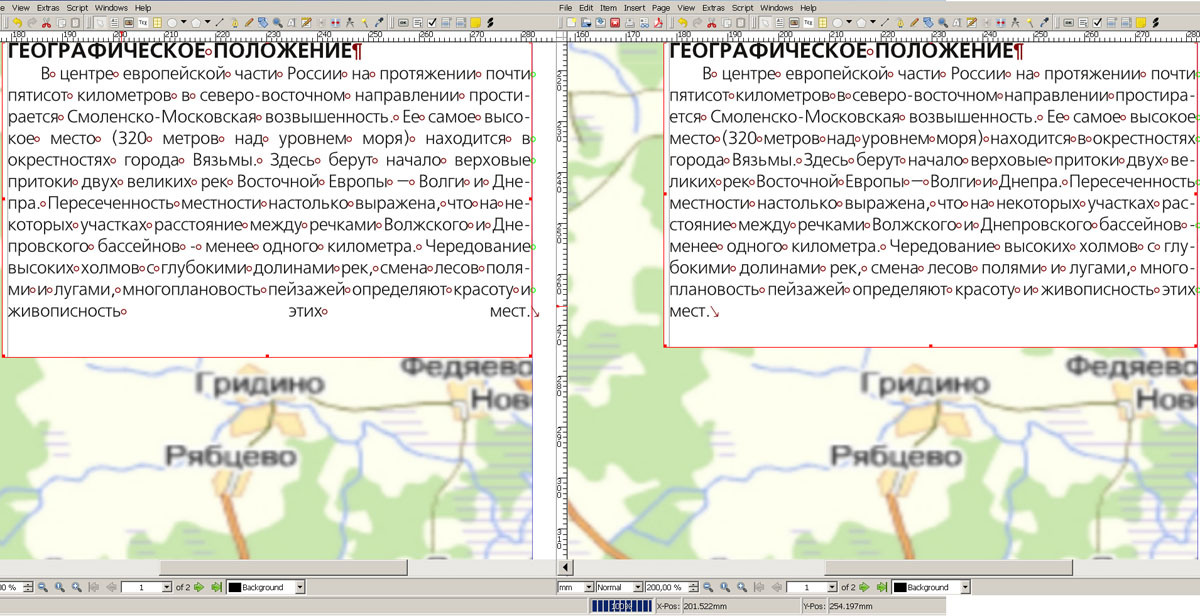Viewport: 1200px width, 616px height.
Task: Go to next page in right window
Action: [x=865, y=587]
